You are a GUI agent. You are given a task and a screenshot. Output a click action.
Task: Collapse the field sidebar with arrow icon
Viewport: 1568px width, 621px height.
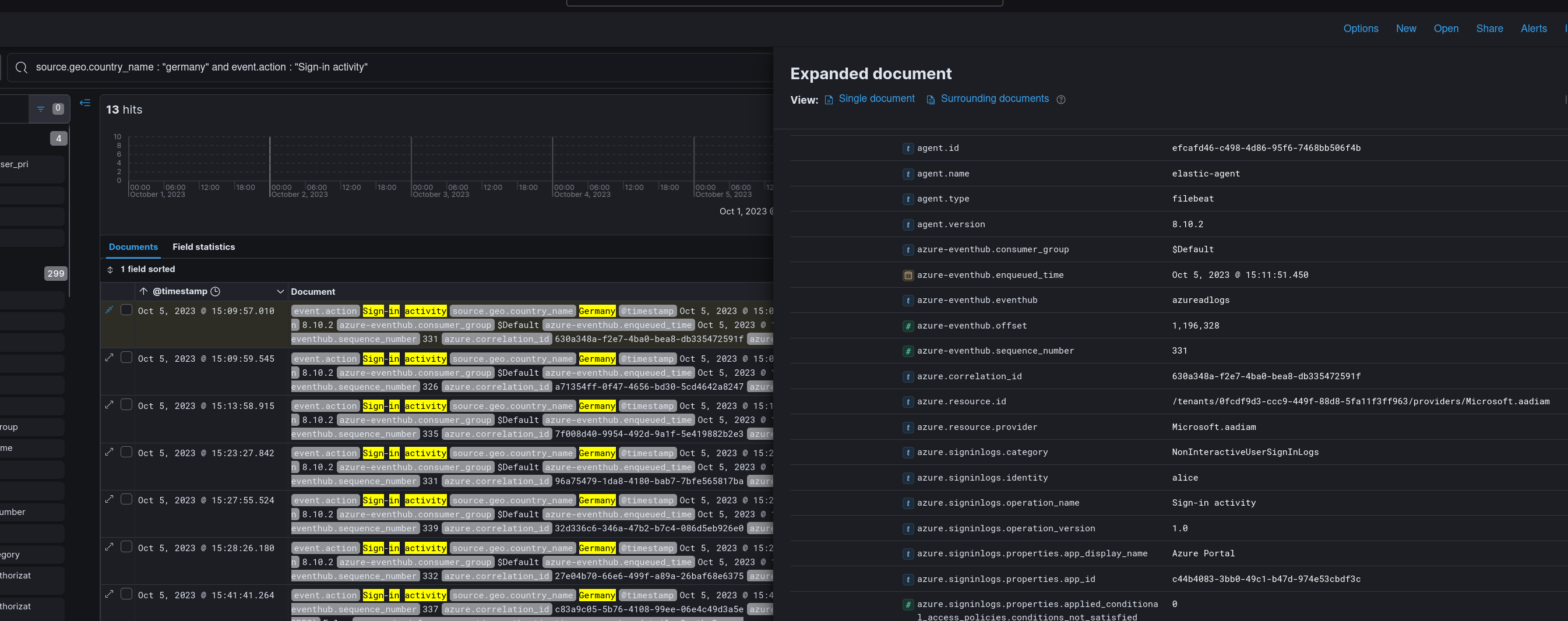click(85, 103)
